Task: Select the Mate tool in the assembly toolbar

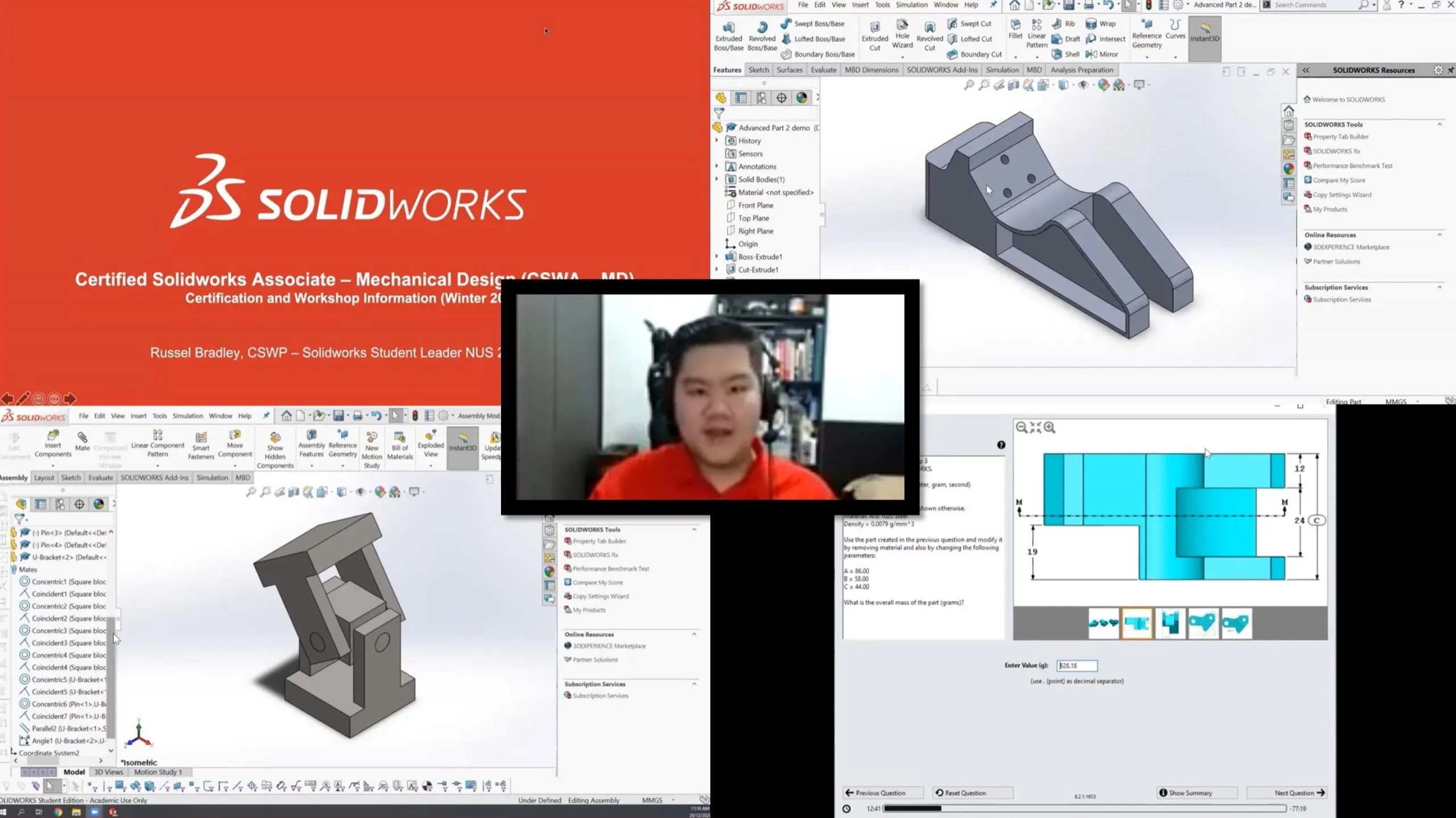Action: tap(82, 444)
